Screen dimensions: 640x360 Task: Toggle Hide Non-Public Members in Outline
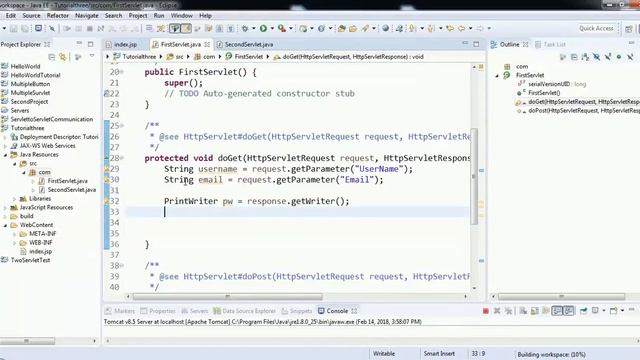tap(619, 57)
